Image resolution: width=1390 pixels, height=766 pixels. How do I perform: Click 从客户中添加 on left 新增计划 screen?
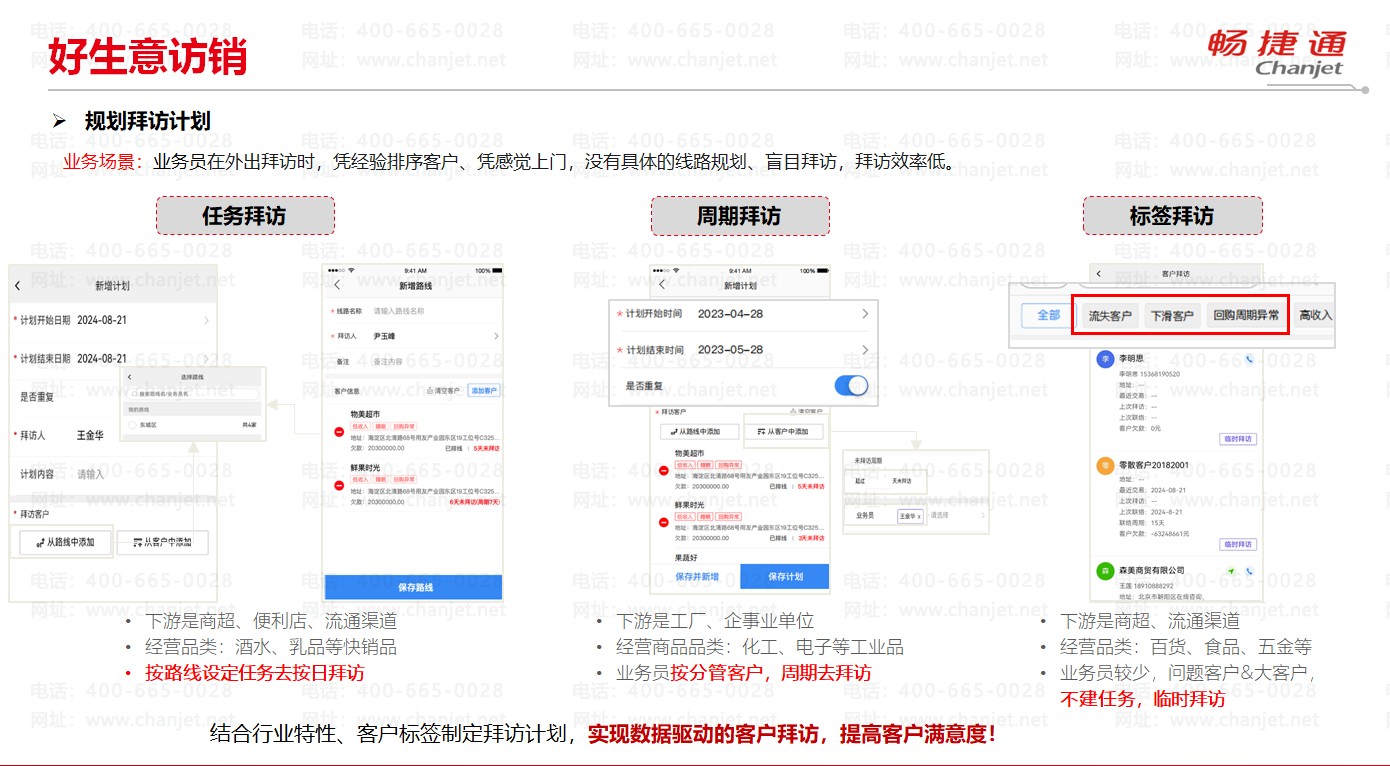tap(161, 543)
